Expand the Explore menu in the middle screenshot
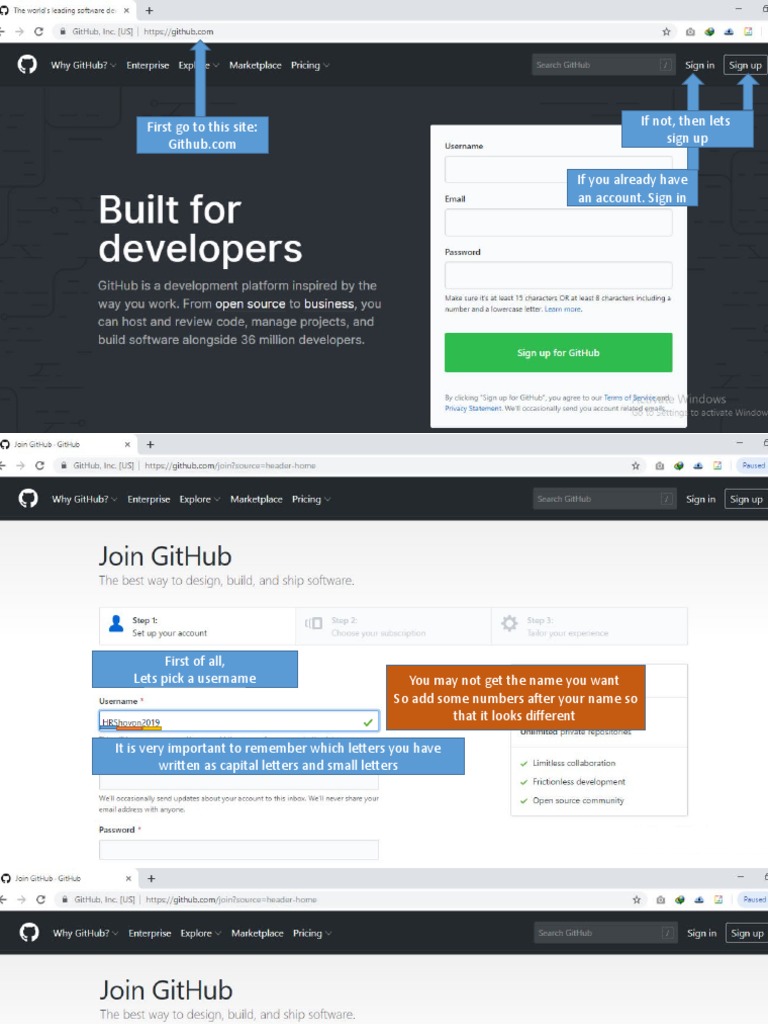This screenshot has height=1024, width=768. click(x=200, y=499)
